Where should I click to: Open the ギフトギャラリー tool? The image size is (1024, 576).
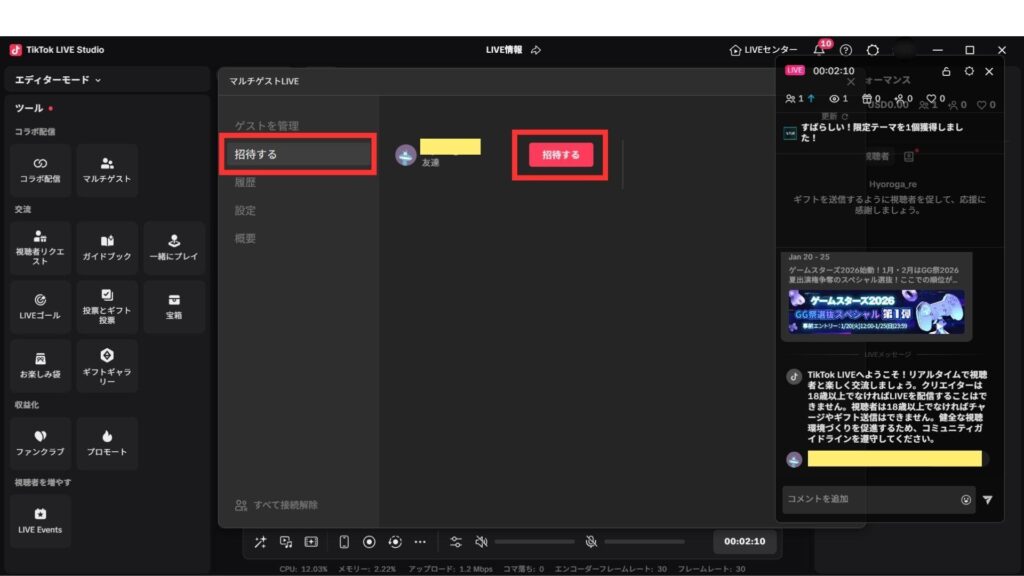tap(107, 365)
